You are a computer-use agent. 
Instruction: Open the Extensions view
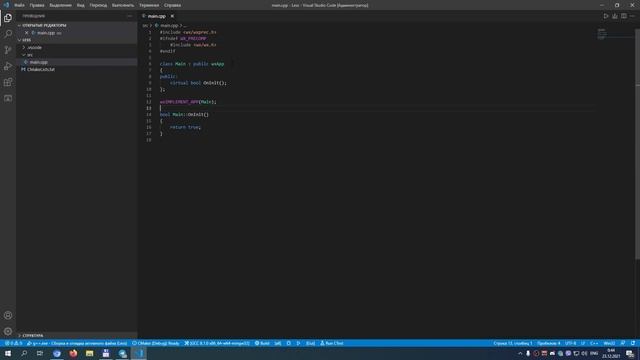point(8,82)
